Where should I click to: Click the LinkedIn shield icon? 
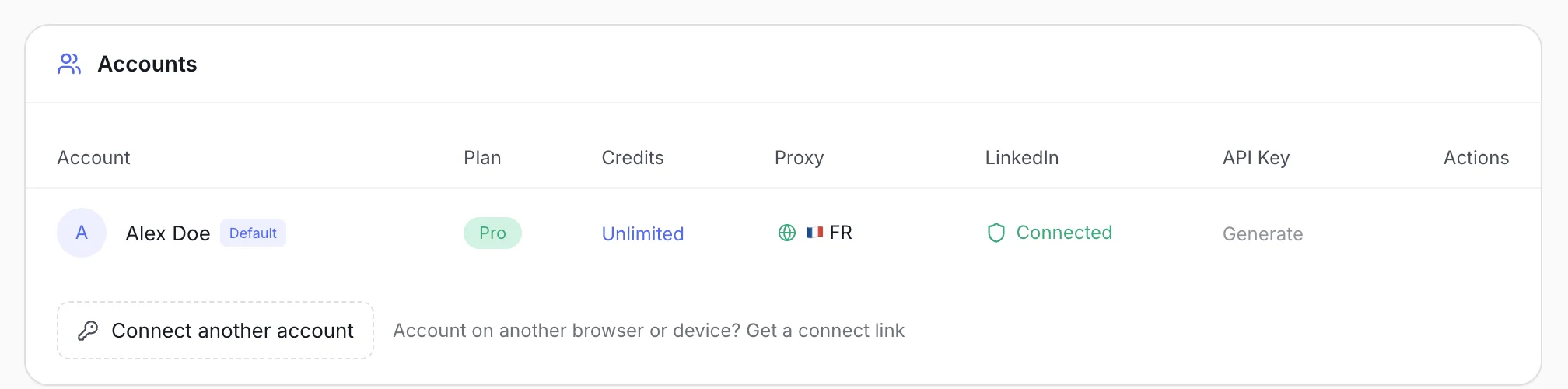[x=996, y=233]
